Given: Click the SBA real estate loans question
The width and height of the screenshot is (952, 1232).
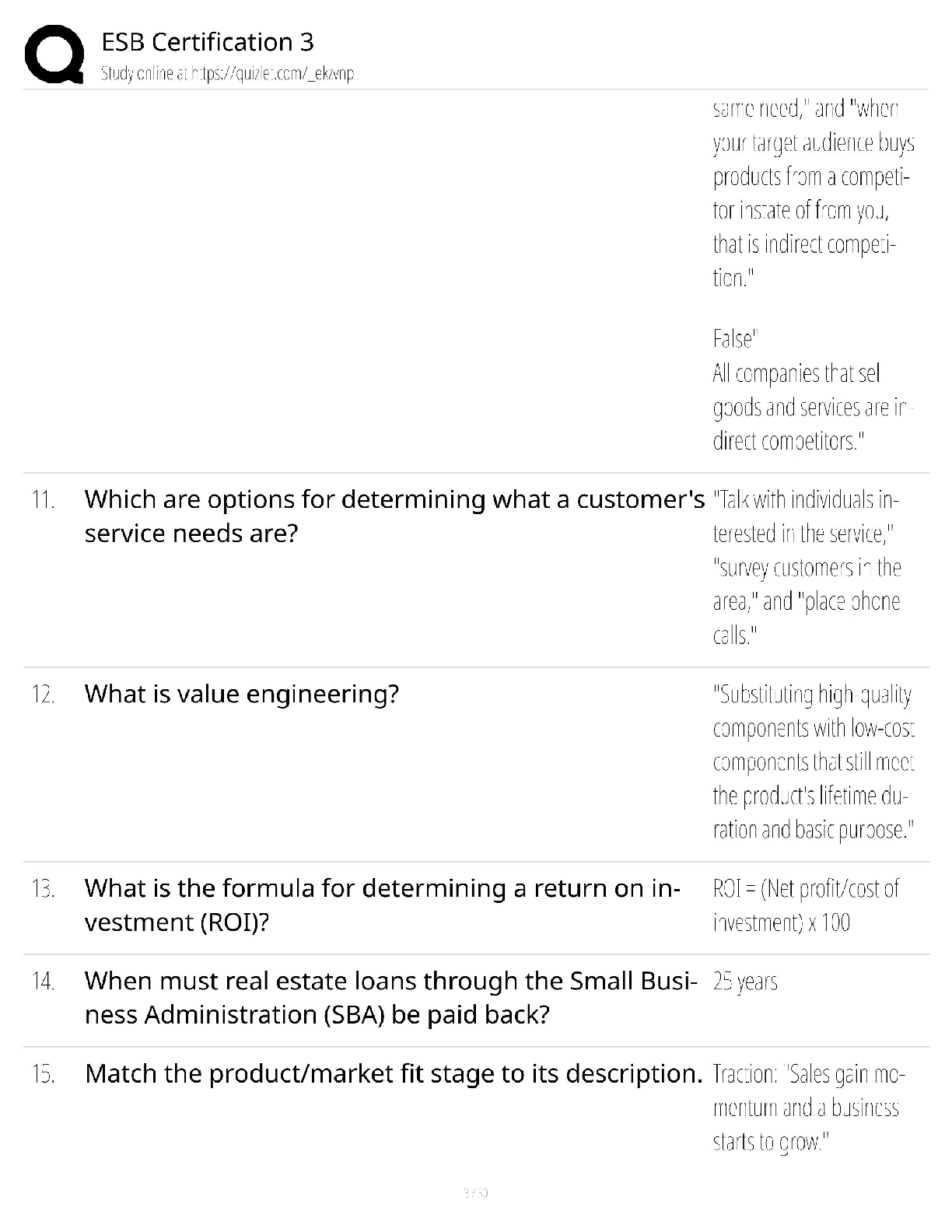Looking at the screenshot, I should click(x=391, y=997).
